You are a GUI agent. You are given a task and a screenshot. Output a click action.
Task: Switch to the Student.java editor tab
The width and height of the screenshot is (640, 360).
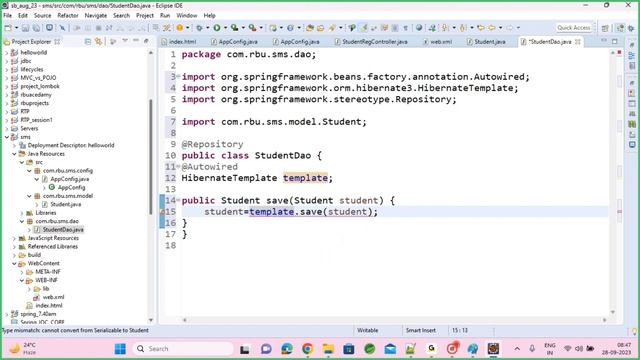click(487, 42)
